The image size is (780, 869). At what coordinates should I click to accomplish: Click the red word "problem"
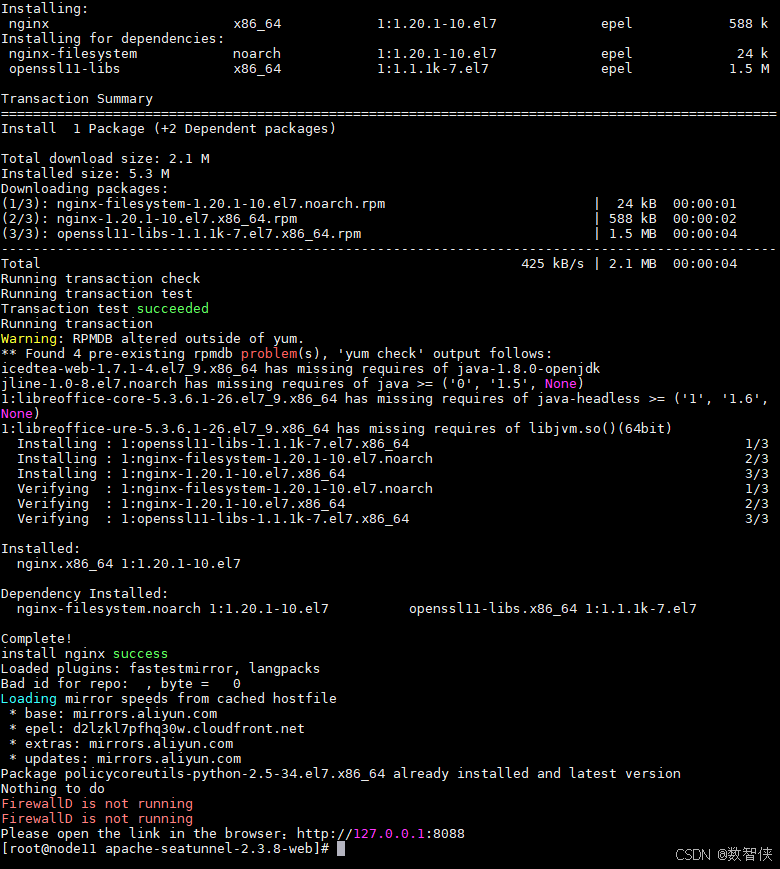[269, 354]
